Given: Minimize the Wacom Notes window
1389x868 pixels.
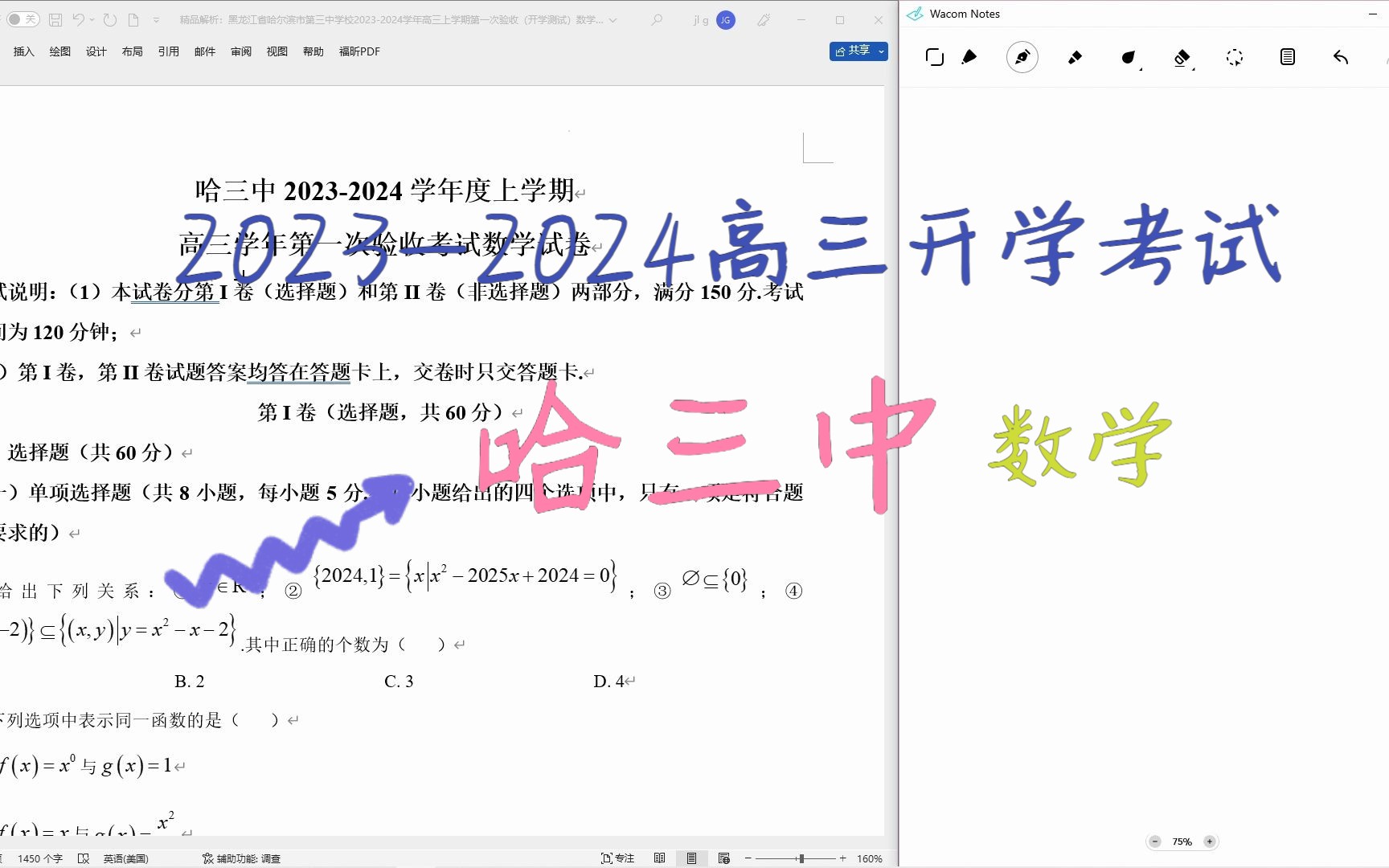Looking at the screenshot, I should (1373, 14).
